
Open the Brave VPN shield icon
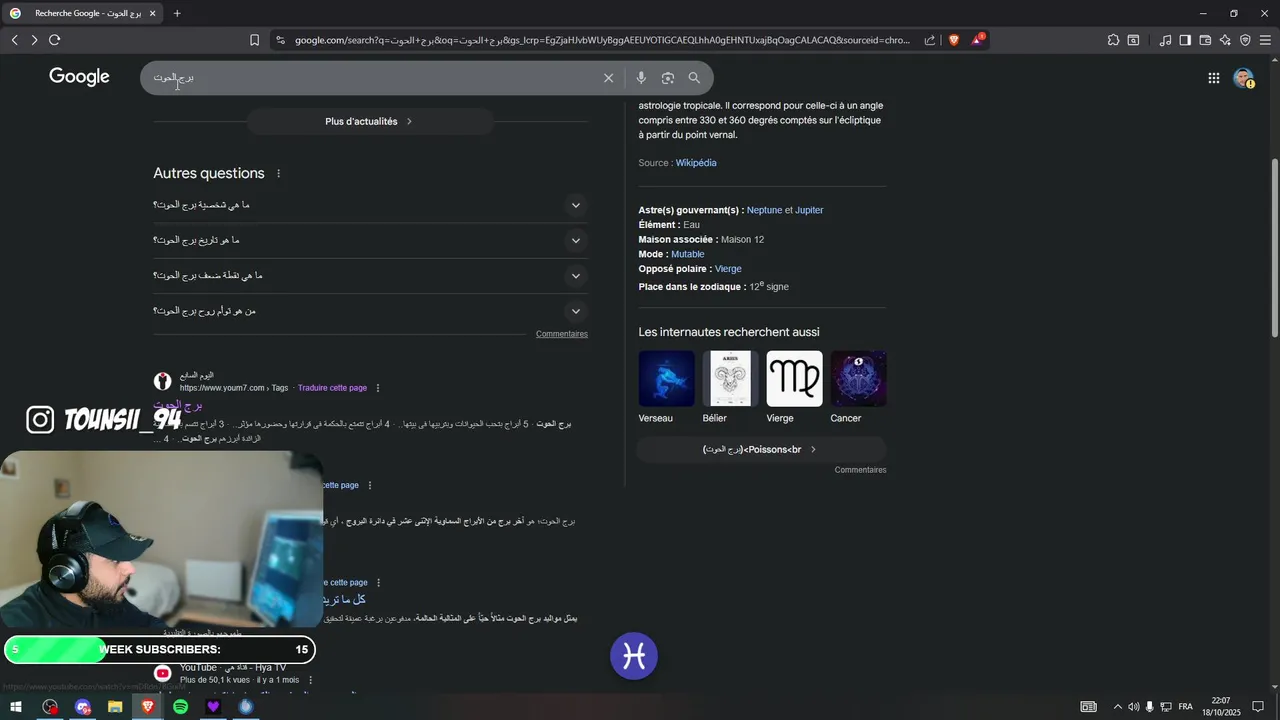pyautogui.click(x=1245, y=40)
